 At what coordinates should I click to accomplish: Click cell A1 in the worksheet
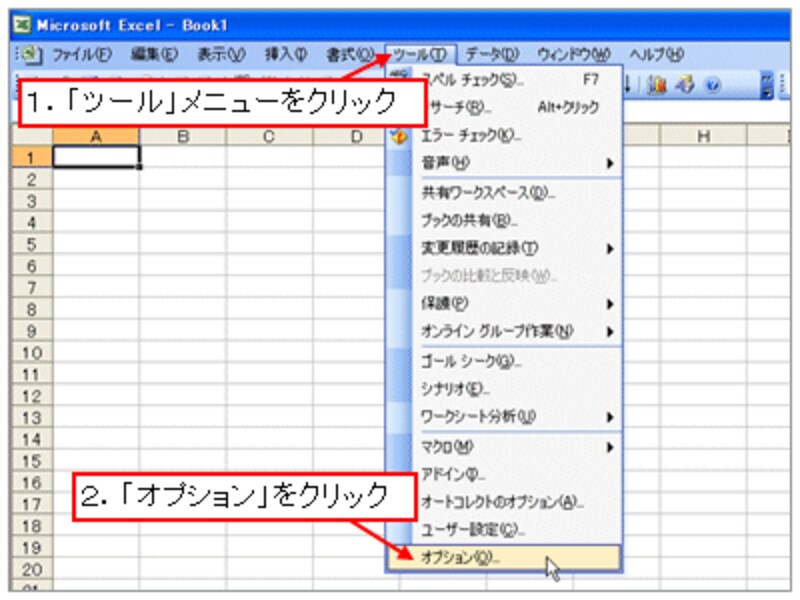point(96,157)
